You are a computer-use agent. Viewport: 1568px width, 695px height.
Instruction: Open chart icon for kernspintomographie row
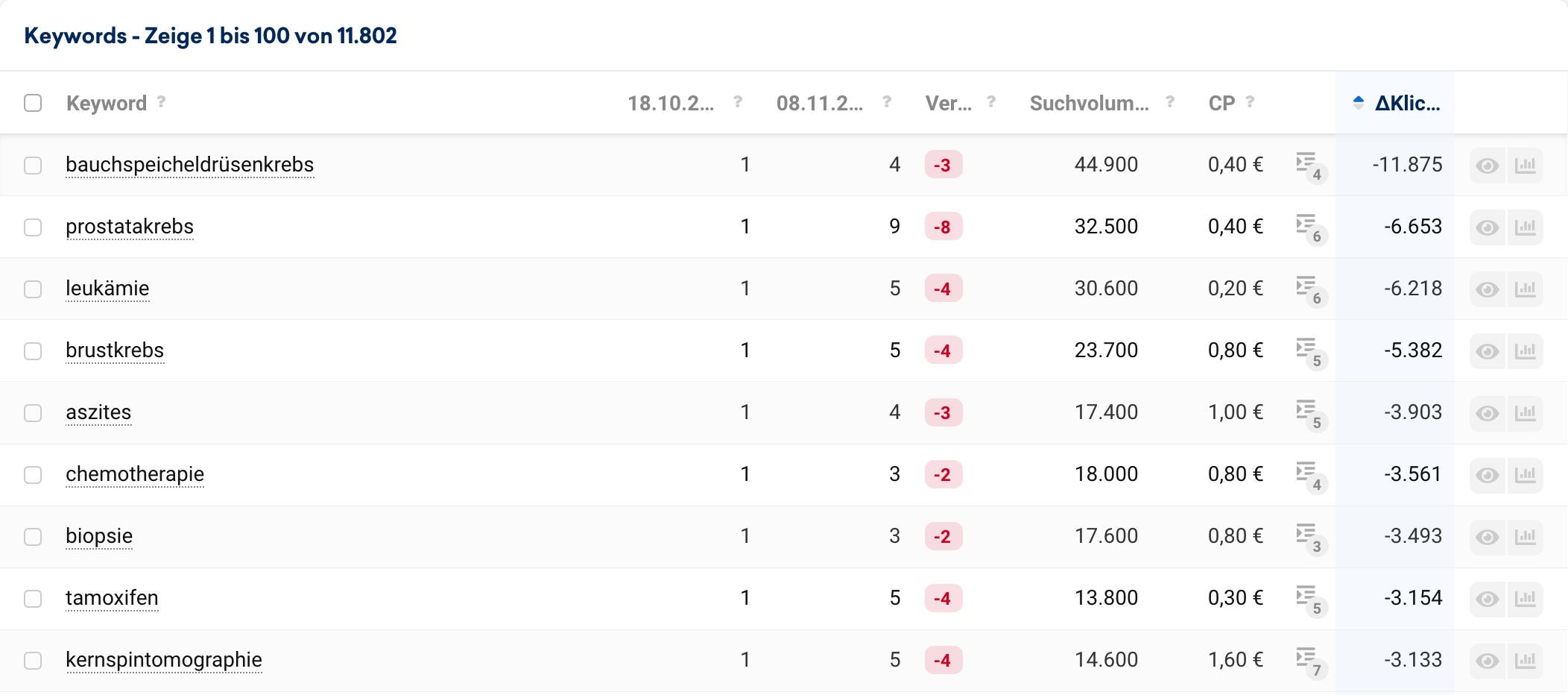coord(1525,661)
